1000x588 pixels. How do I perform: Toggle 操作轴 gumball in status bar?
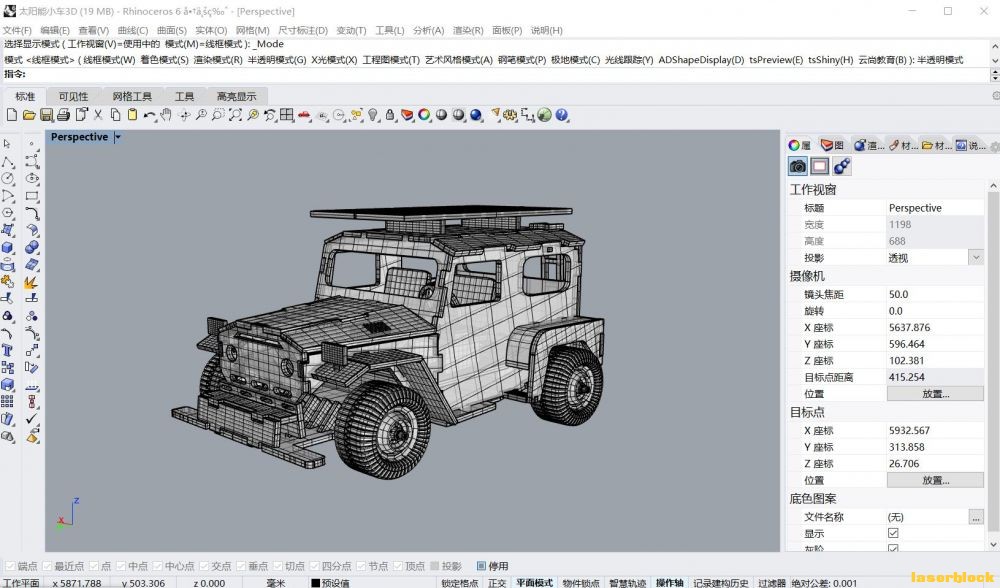tap(670, 583)
